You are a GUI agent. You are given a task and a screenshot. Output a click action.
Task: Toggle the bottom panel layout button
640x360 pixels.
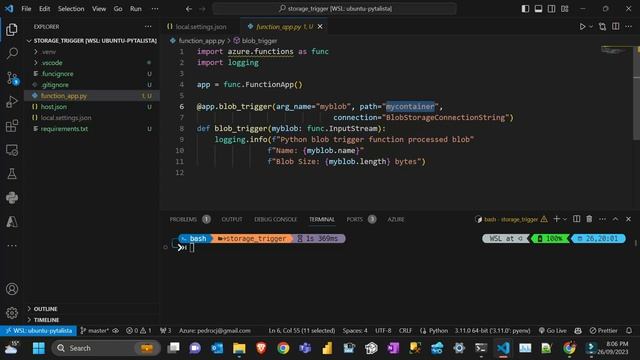538,9
